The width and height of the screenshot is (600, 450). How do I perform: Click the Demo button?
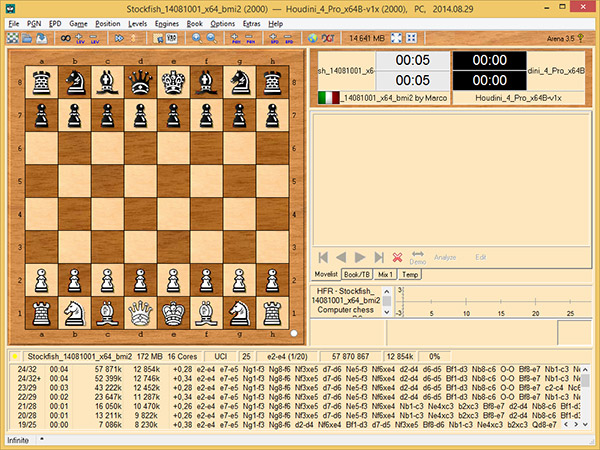[x=417, y=258]
